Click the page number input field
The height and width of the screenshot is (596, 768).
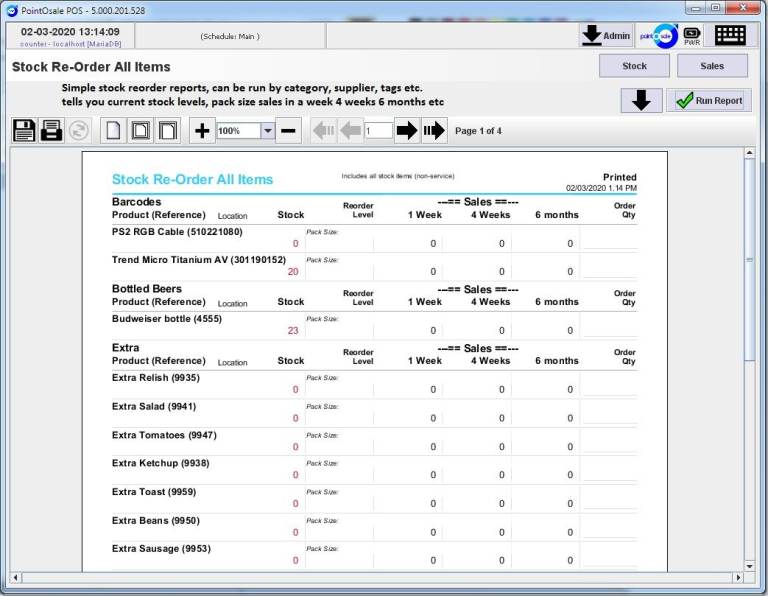(378, 131)
